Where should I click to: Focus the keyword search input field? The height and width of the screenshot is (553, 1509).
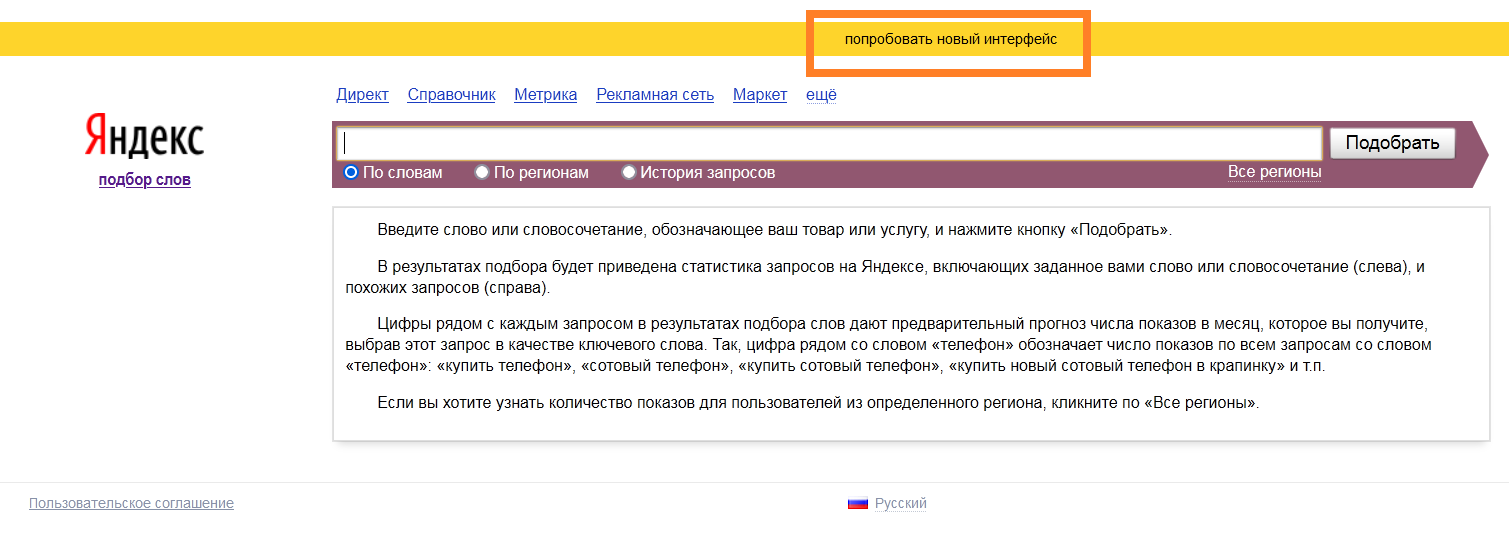click(x=830, y=143)
